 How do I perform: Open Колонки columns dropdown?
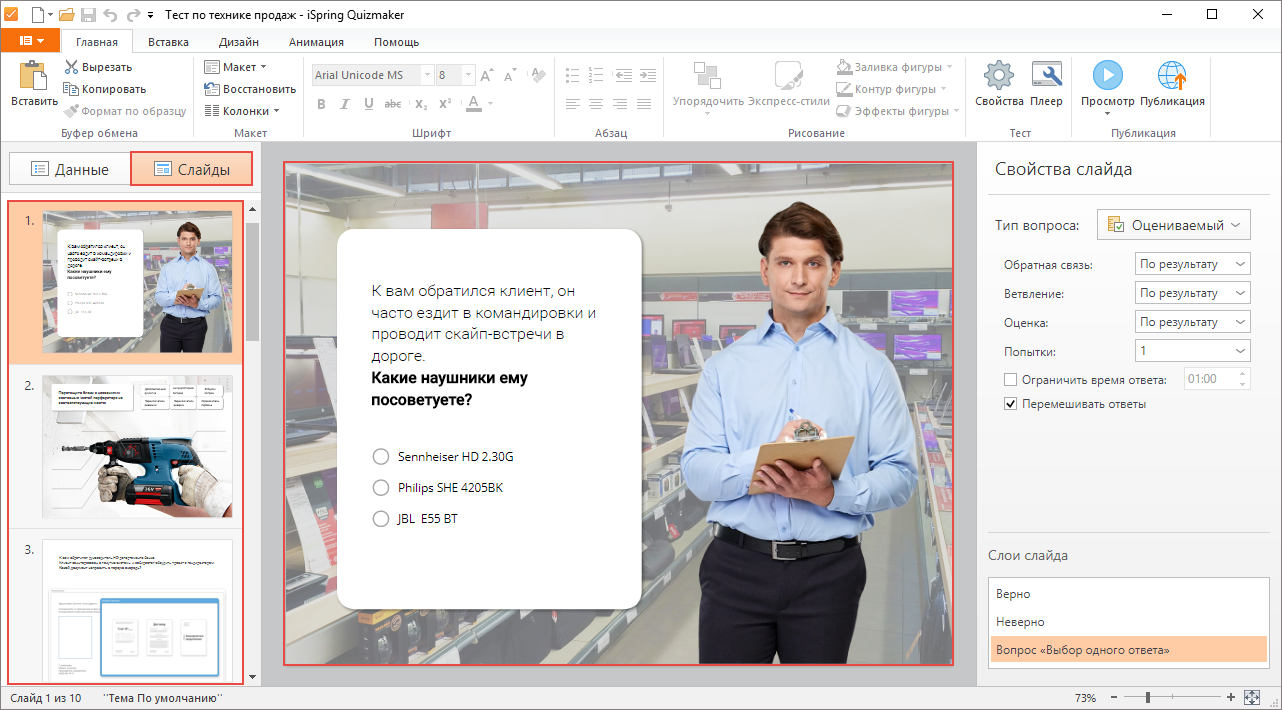click(243, 111)
